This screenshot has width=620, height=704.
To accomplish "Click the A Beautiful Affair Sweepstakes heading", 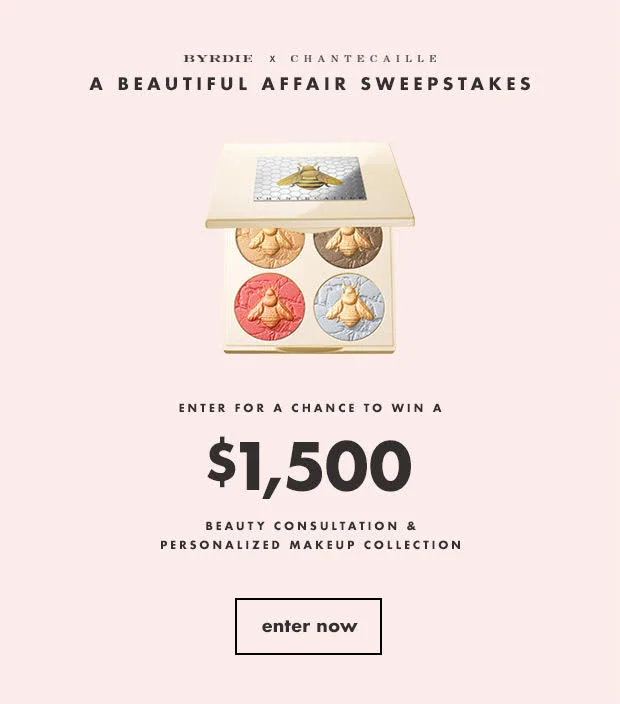I will pyautogui.click(x=310, y=84).
